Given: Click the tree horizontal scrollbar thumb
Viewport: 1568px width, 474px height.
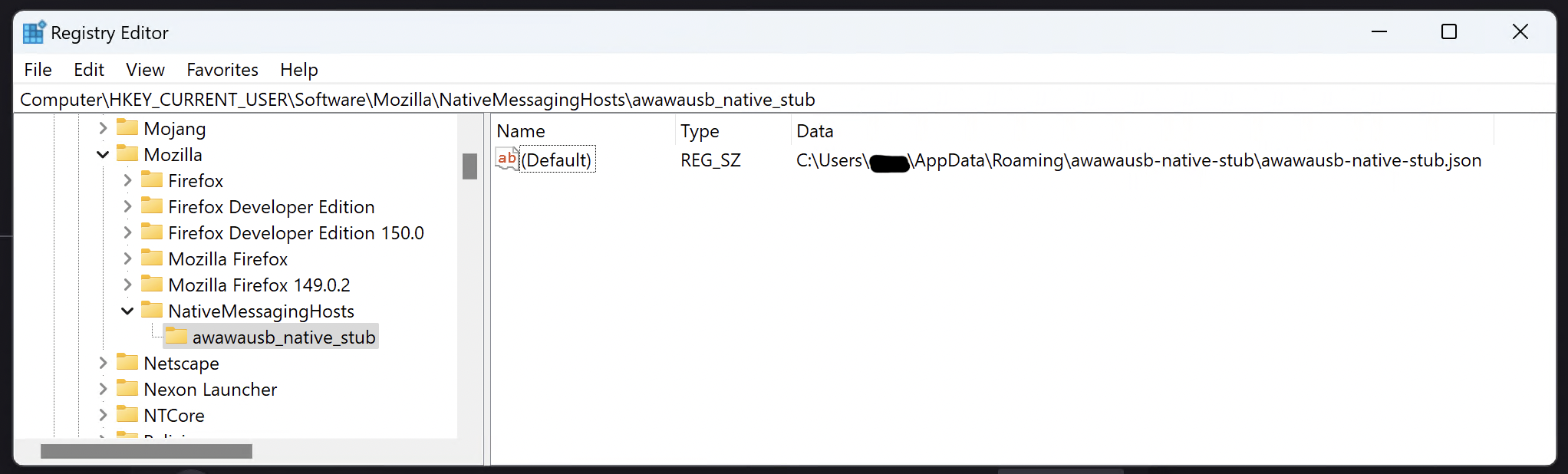Looking at the screenshot, I should click(x=146, y=452).
